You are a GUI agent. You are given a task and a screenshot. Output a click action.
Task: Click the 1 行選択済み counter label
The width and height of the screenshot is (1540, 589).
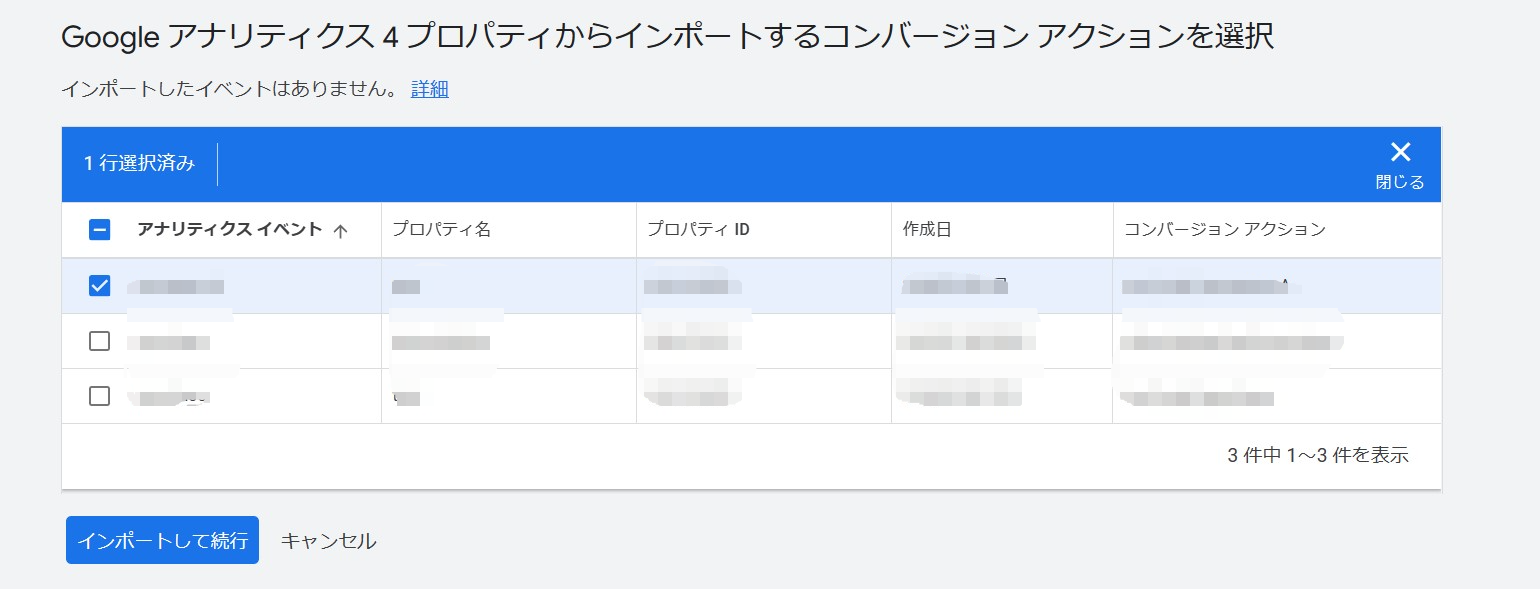coord(140,163)
